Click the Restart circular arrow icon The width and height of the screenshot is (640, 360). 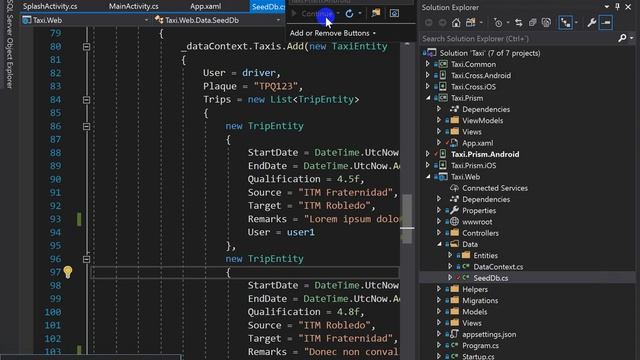[x=349, y=13]
